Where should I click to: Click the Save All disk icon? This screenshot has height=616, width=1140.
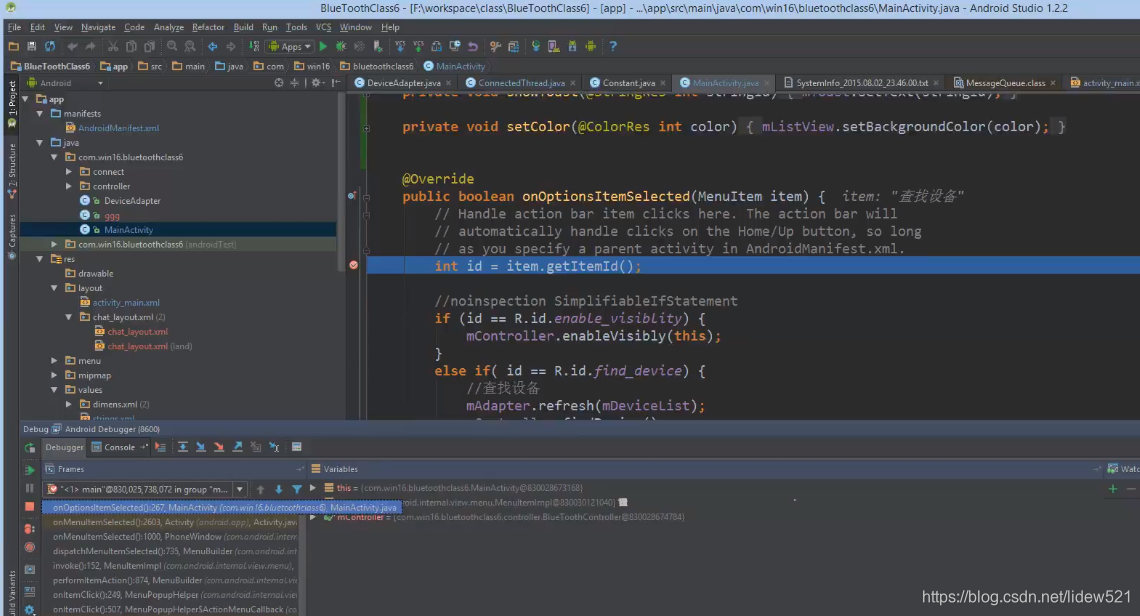tap(31, 47)
